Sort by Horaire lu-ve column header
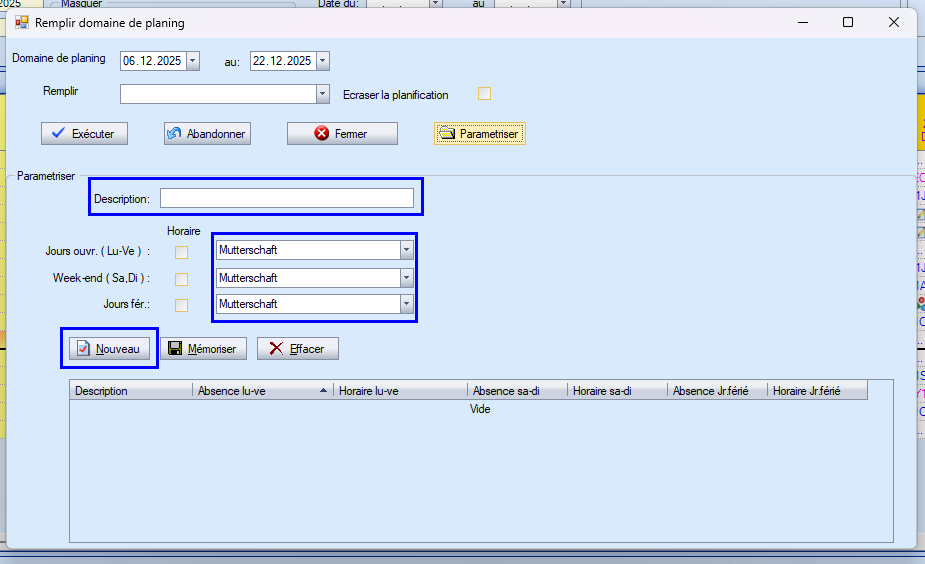Viewport: 925px width, 564px height. [x=401, y=391]
